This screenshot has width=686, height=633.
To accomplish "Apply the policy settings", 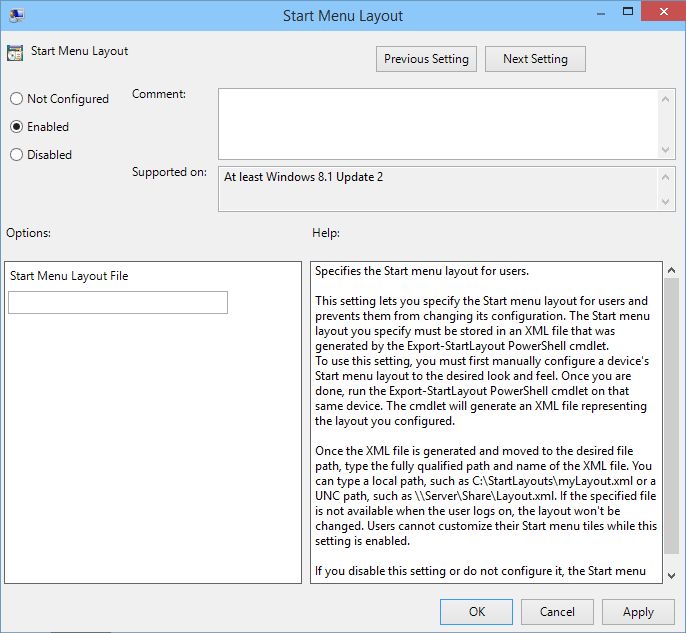I will tap(638, 612).
